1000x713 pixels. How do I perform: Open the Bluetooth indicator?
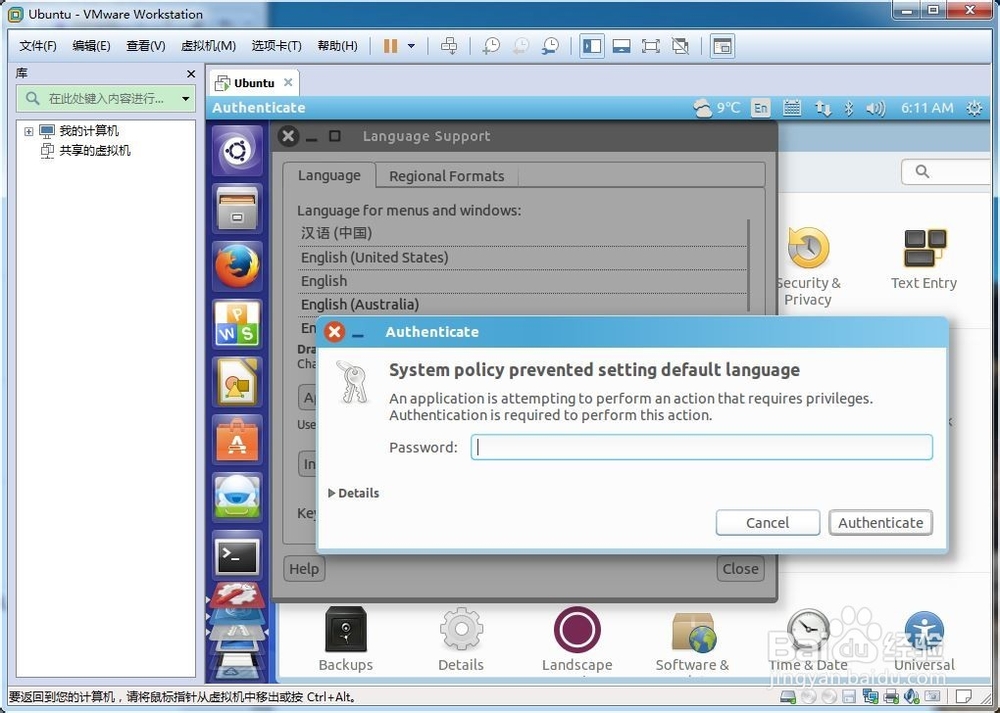(x=848, y=108)
